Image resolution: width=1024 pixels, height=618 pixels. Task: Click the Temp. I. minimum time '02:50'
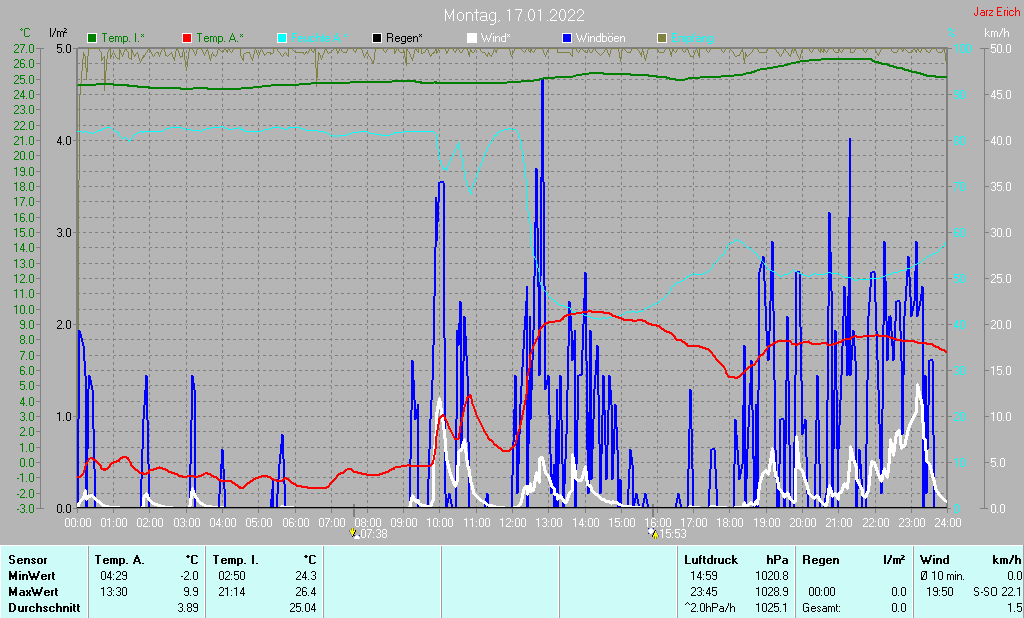pyautogui.click(x=232, y=576)
